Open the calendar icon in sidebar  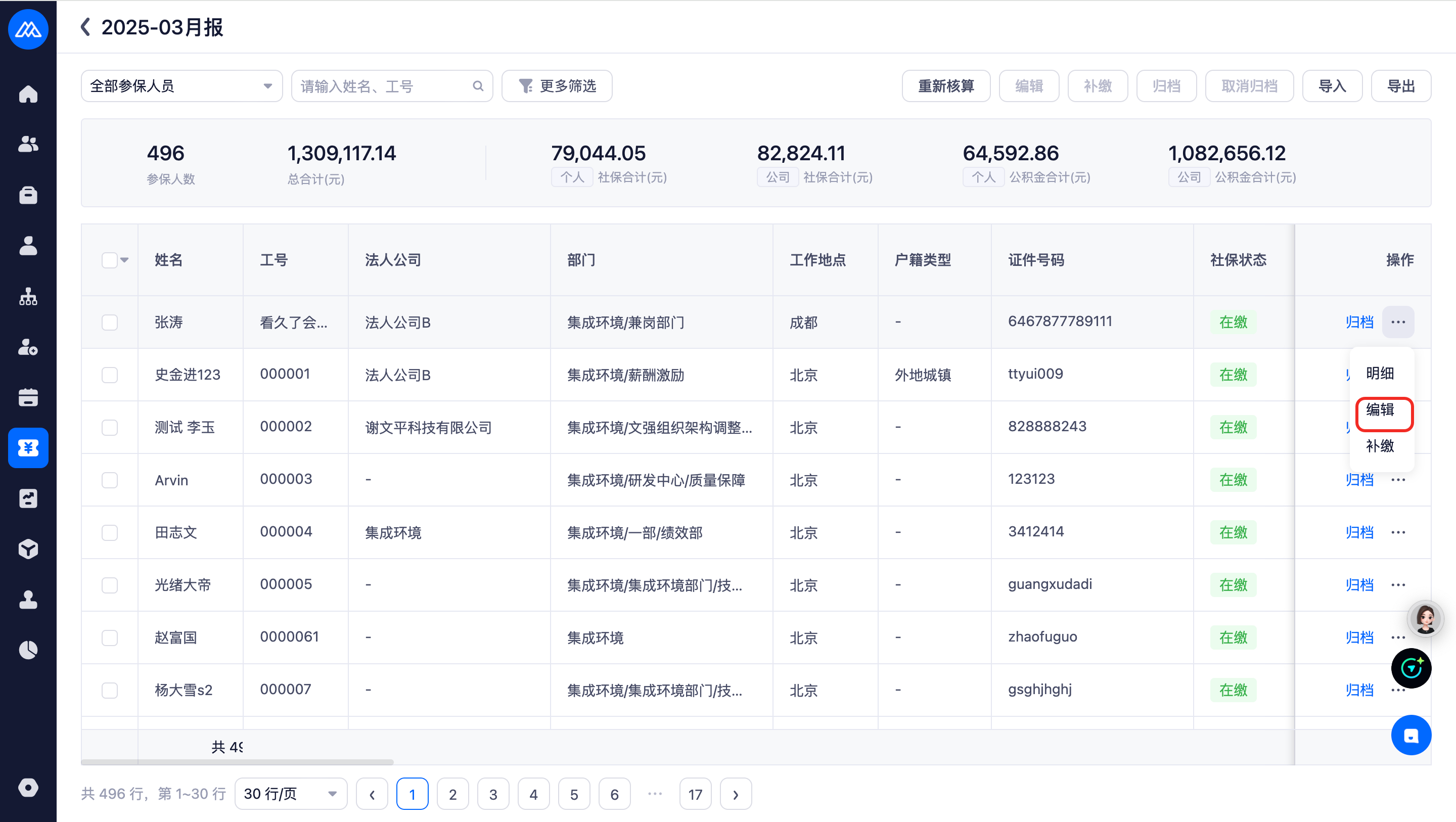pyautogui.click(x=28, y=397)
